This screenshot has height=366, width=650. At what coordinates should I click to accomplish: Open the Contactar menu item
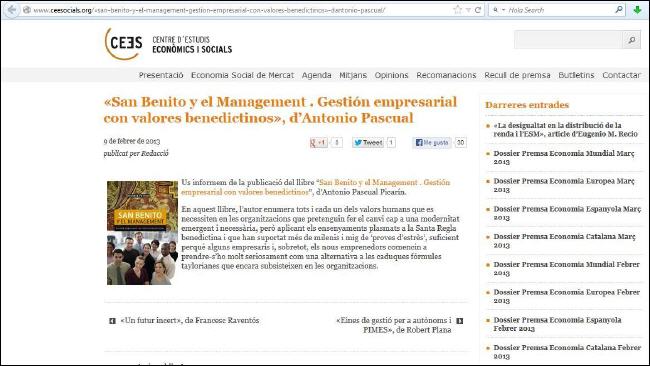(621, 75)
